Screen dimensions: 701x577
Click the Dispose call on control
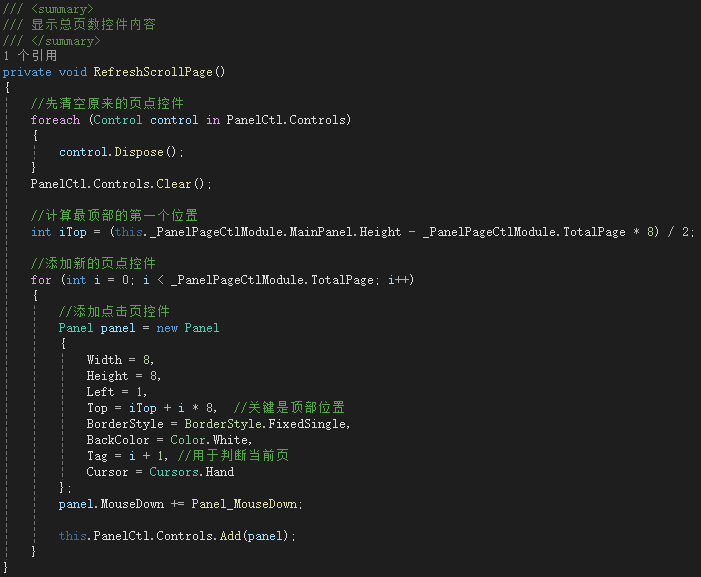tap(139, 152)
